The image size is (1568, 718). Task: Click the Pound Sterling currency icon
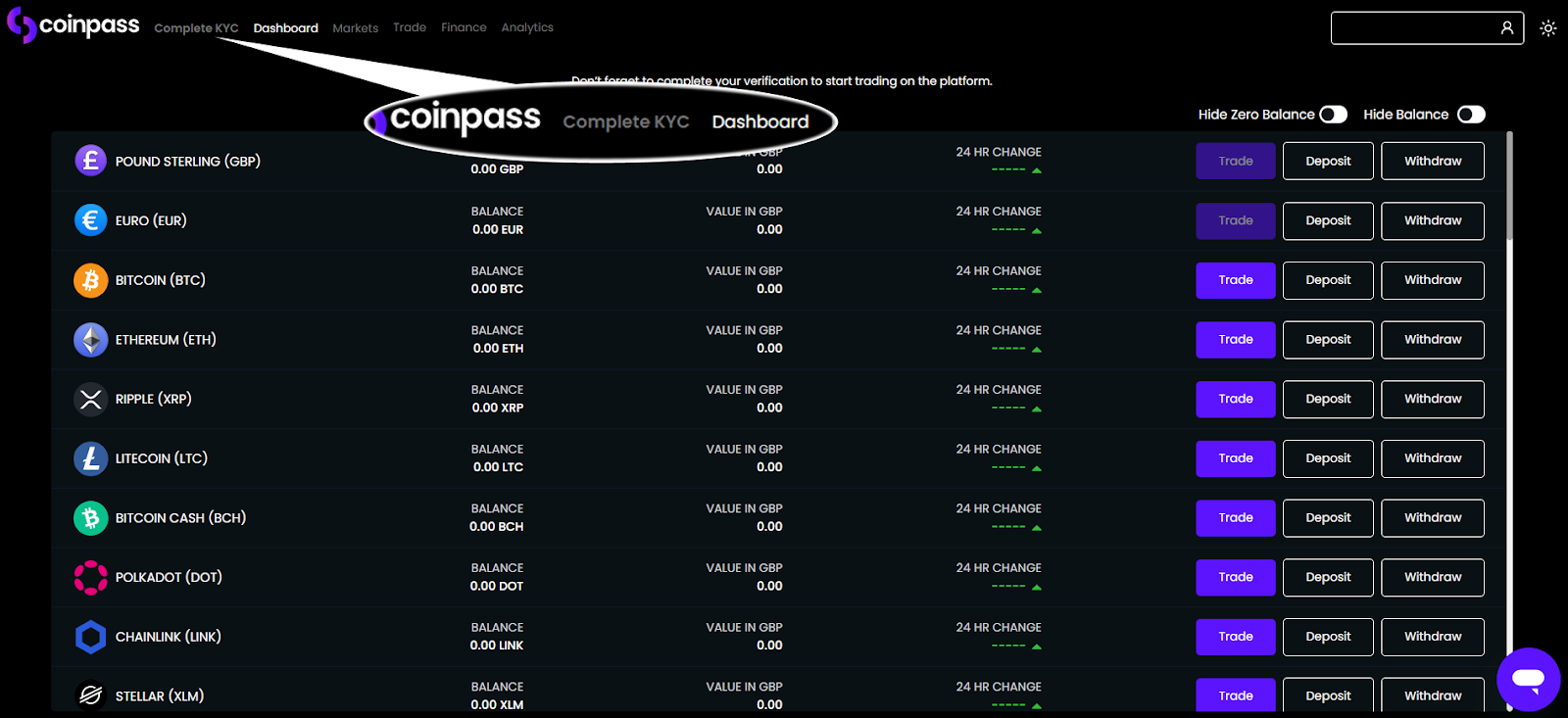click(x=90, y=161)
